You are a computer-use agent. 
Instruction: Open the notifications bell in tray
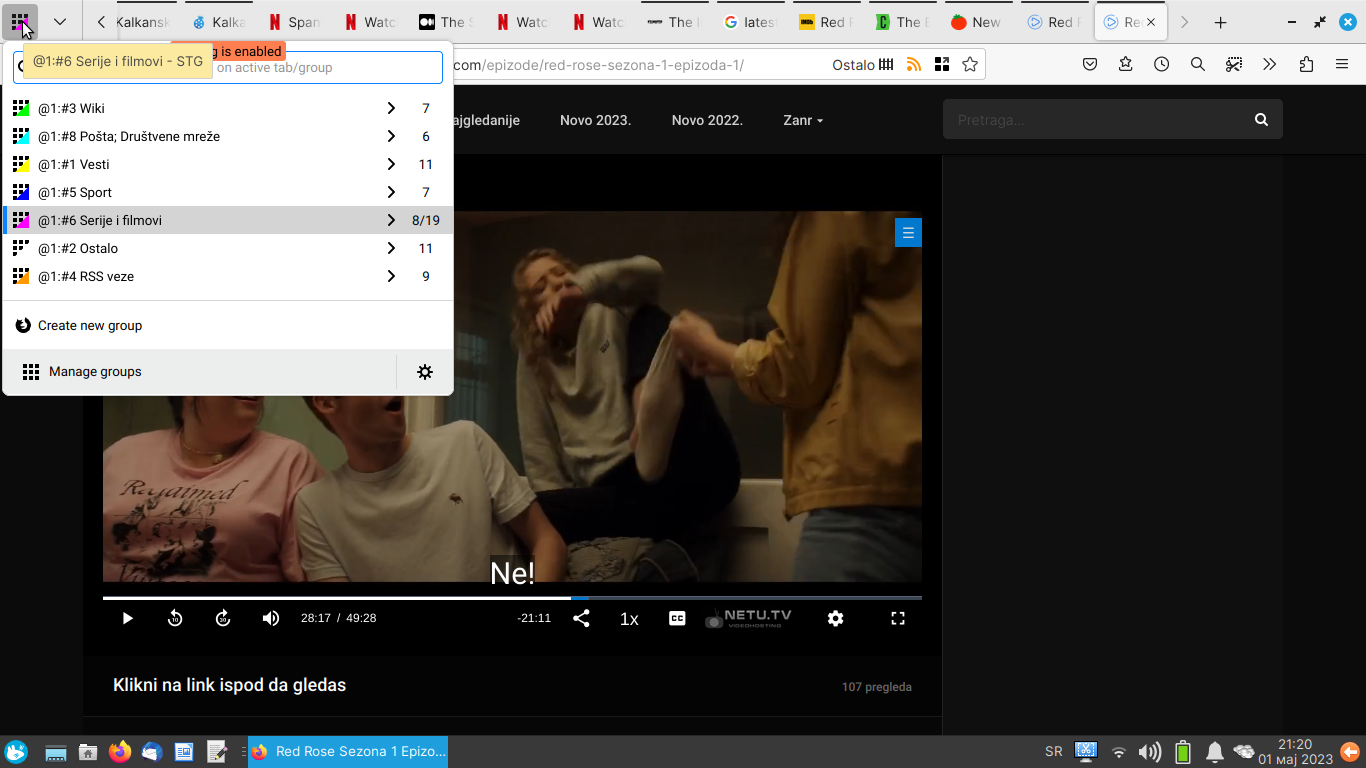coord(1215,752)
